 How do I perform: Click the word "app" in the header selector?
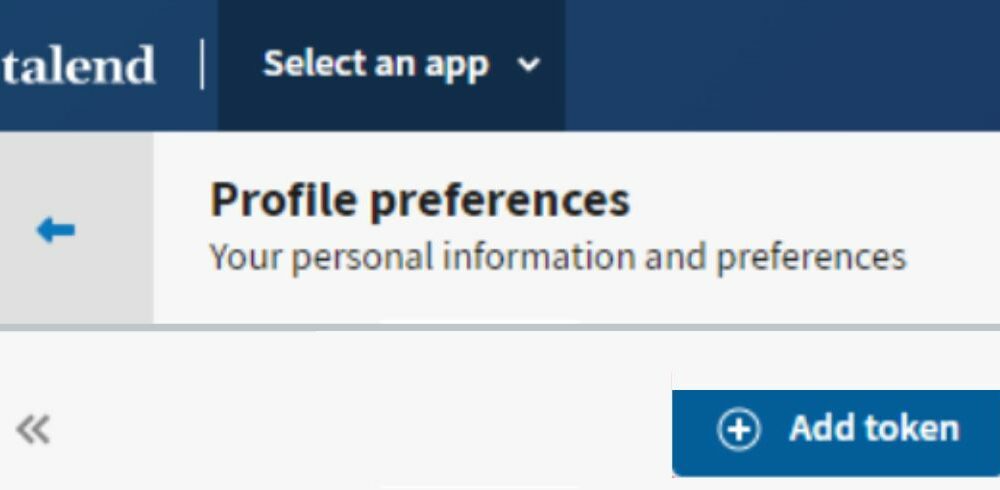(457, 67)
